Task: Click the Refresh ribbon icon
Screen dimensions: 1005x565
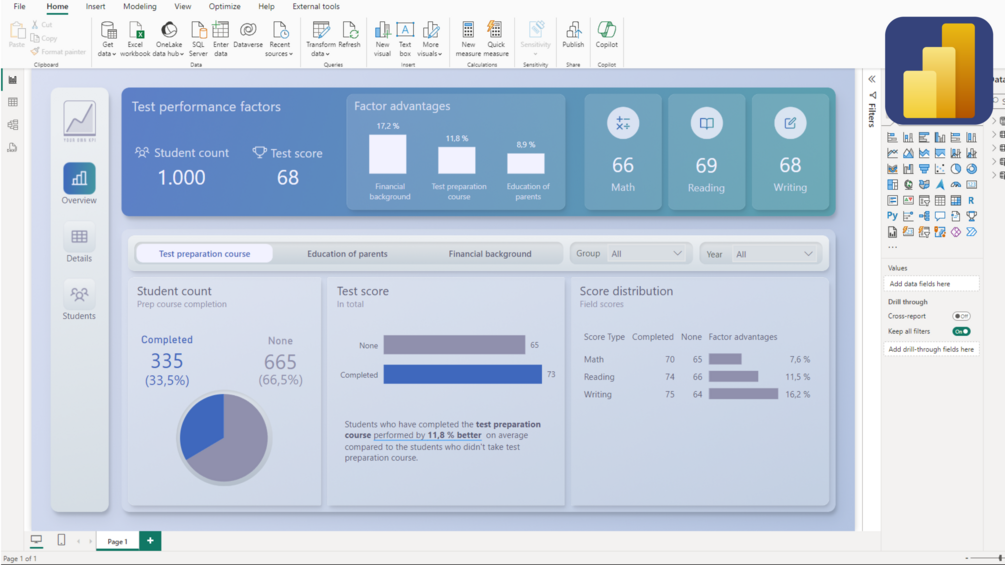Action: [x=349, y=35]
